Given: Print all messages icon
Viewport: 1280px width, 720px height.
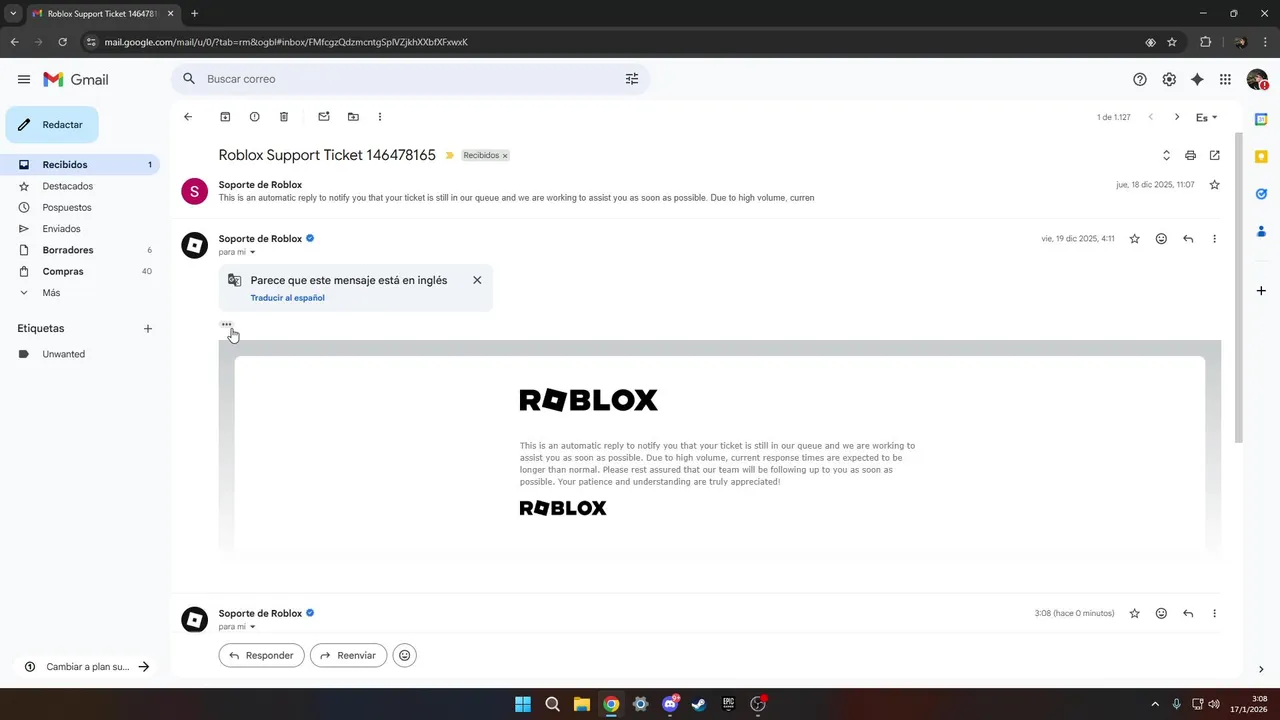Looking at the screenshot, I should [x=1190, y=155].
